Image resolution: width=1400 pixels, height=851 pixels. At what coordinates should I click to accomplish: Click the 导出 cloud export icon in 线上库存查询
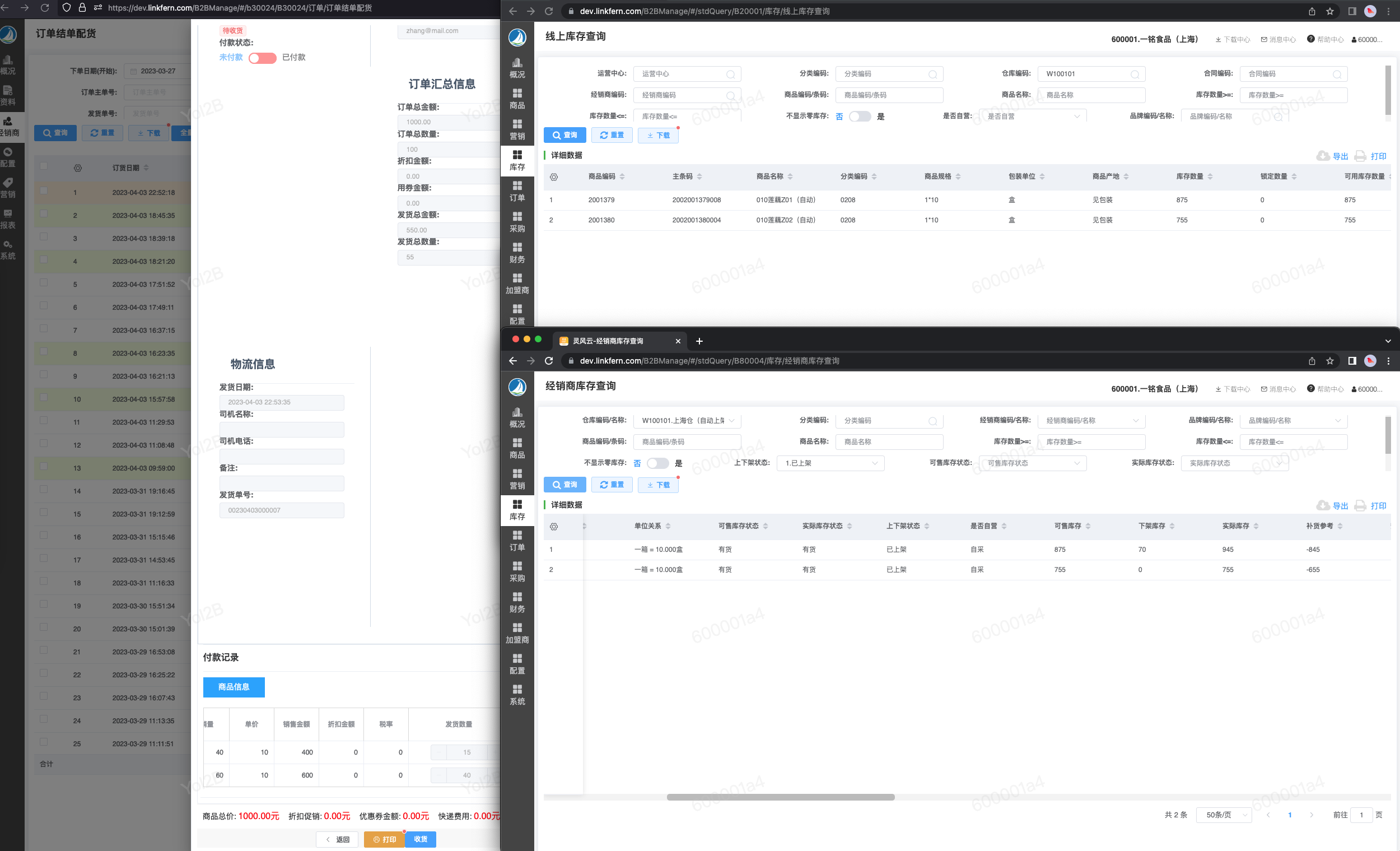[x=1323, y=156]
